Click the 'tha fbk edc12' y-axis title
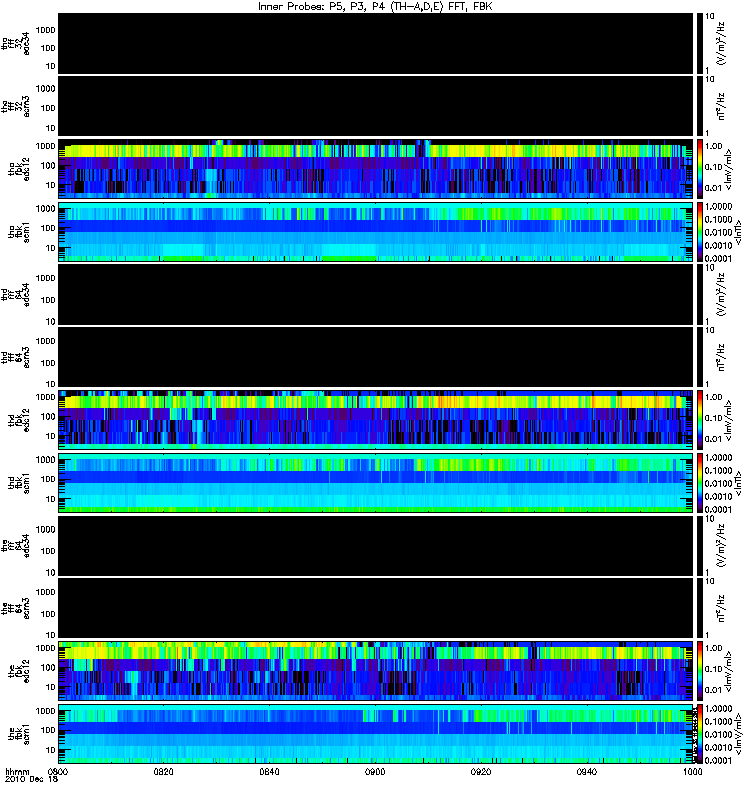750x800 pixels. point(19,169)
